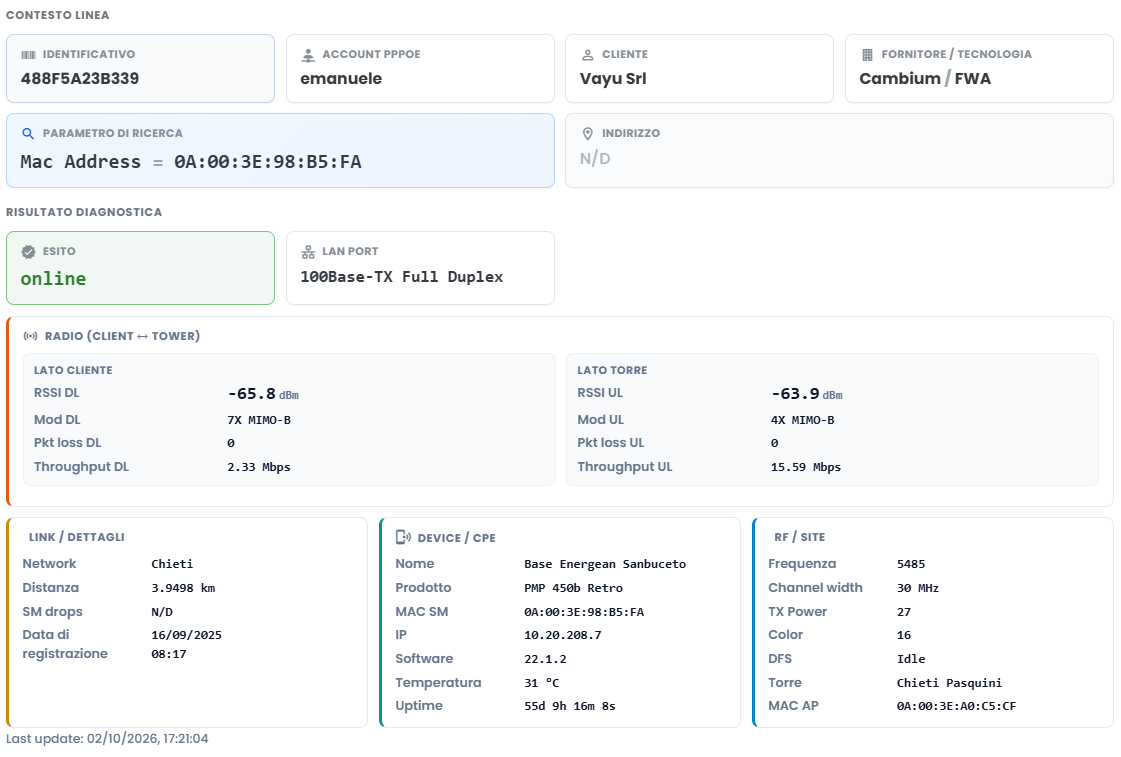This screenshot has height=757, width=1121.
Task: Select the client name Vayu Srl
Action: coord(613,79)
